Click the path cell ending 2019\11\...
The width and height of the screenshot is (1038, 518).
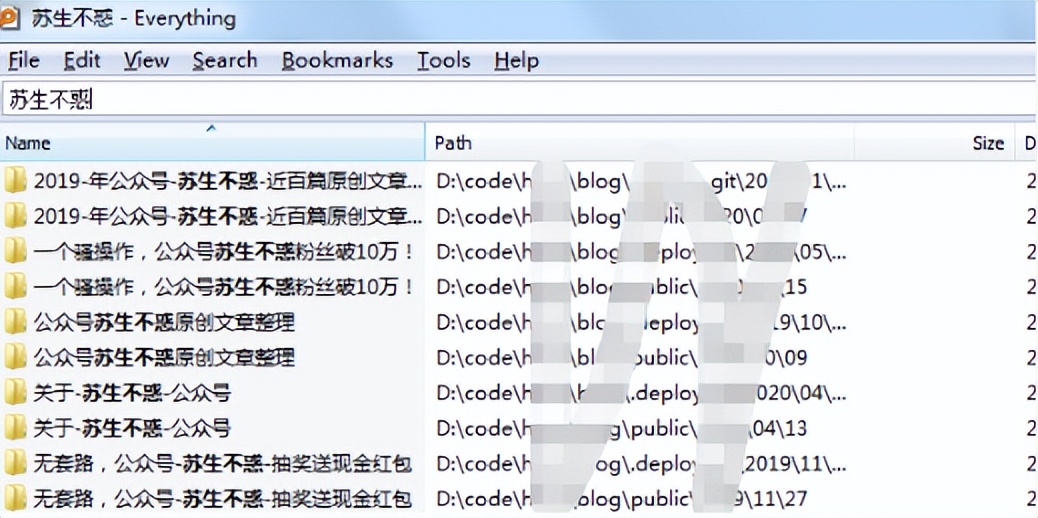[x=641, y=464]
